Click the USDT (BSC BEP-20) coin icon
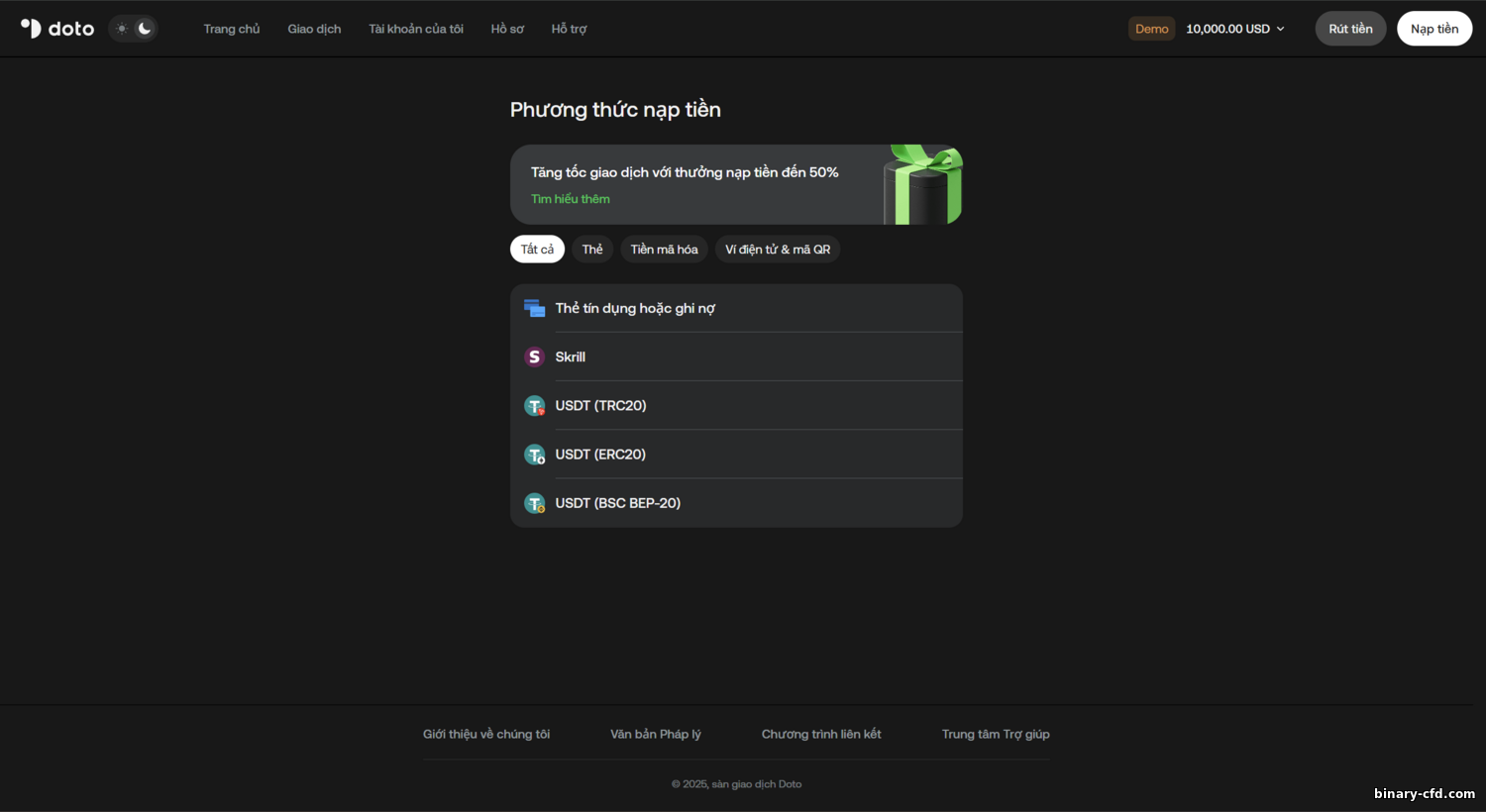 coord(534,503)
